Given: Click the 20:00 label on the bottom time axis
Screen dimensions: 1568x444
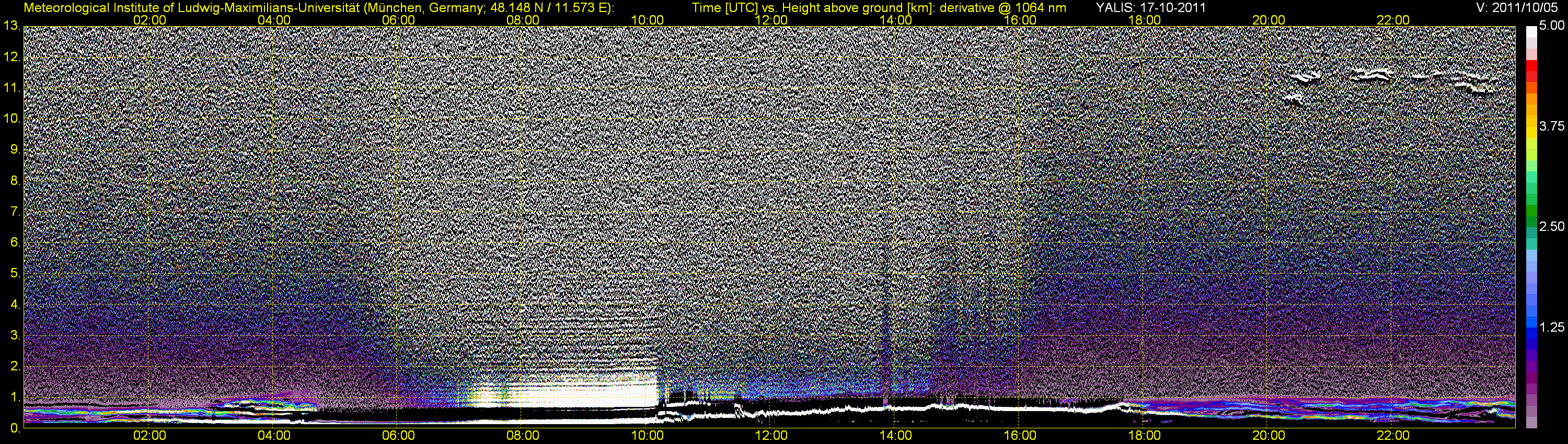Looking at the screenshot, I should tap(1269, 436).
